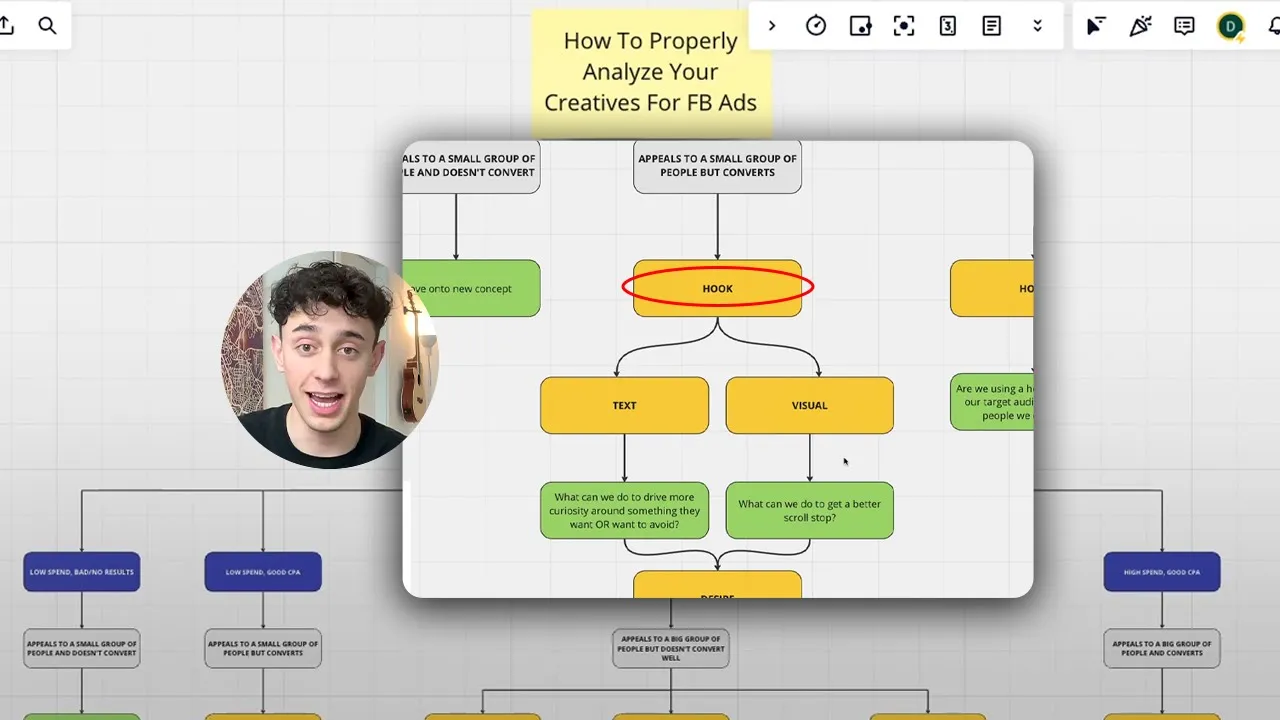This screenshot has width=1280, height=720.
Task: Select grey 'big group of people and converts' node
Action: pos(1162,648)
